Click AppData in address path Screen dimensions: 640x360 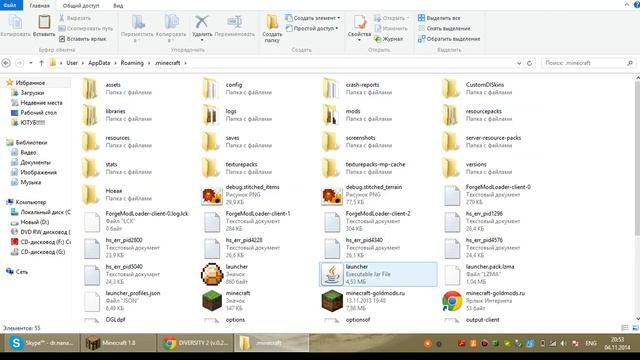point(99,63)
